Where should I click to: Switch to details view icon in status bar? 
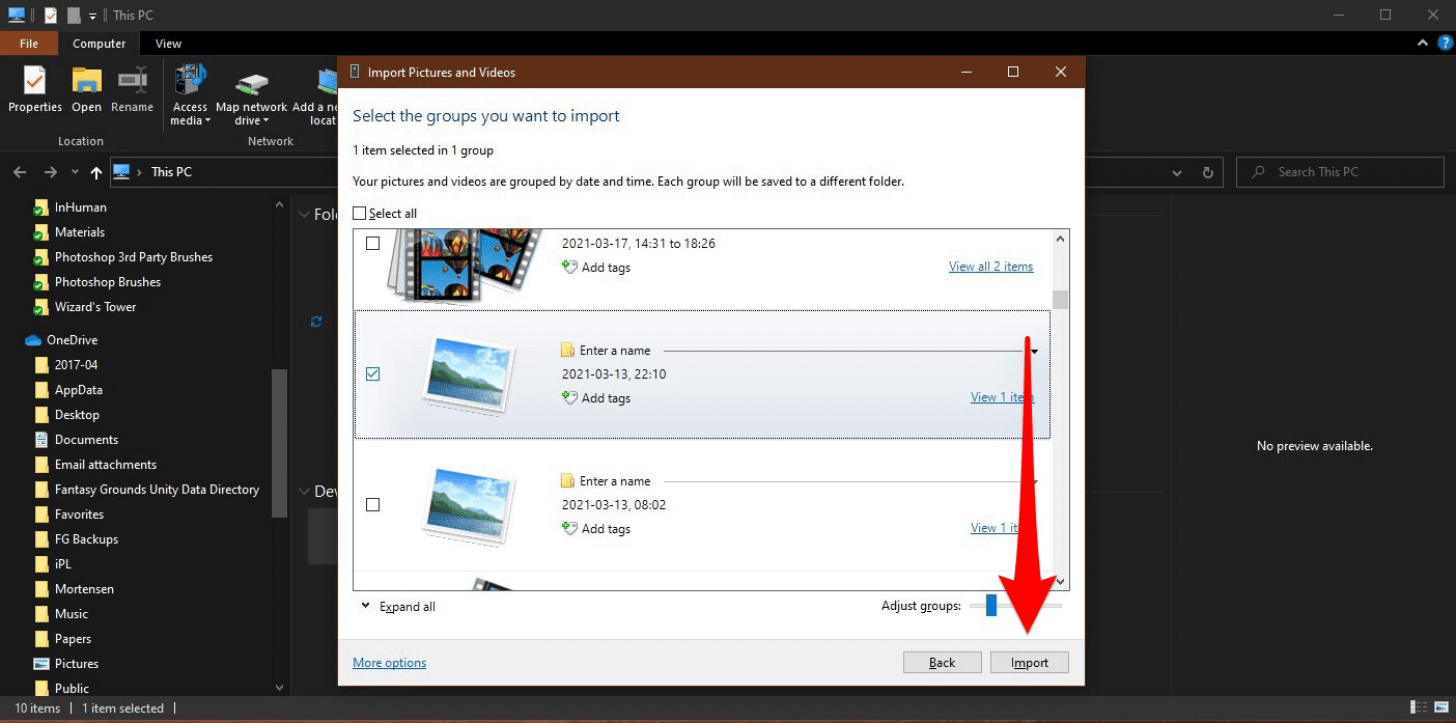click(x=1416, y=708)
